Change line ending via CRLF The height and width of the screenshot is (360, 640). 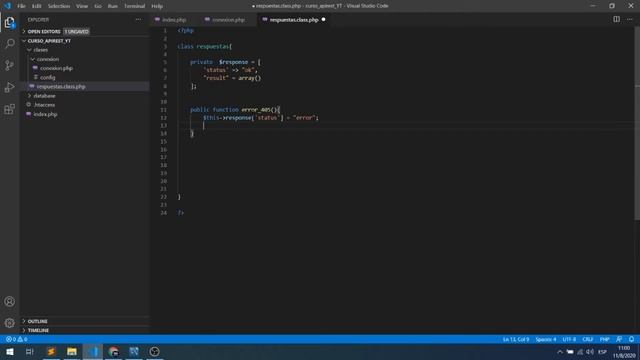tap(587, 339)
